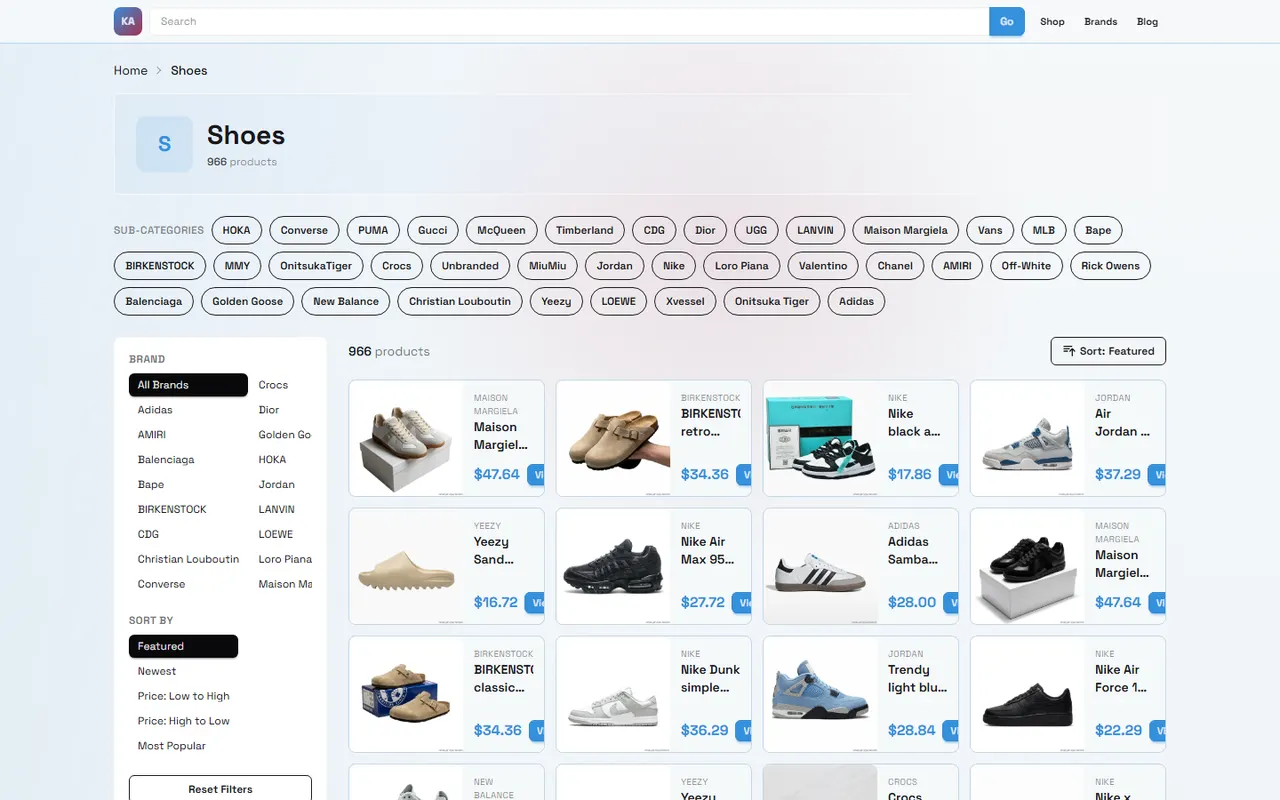Select the Gucci sub-category chip
Screen dimensions: 1280x800
433,230
